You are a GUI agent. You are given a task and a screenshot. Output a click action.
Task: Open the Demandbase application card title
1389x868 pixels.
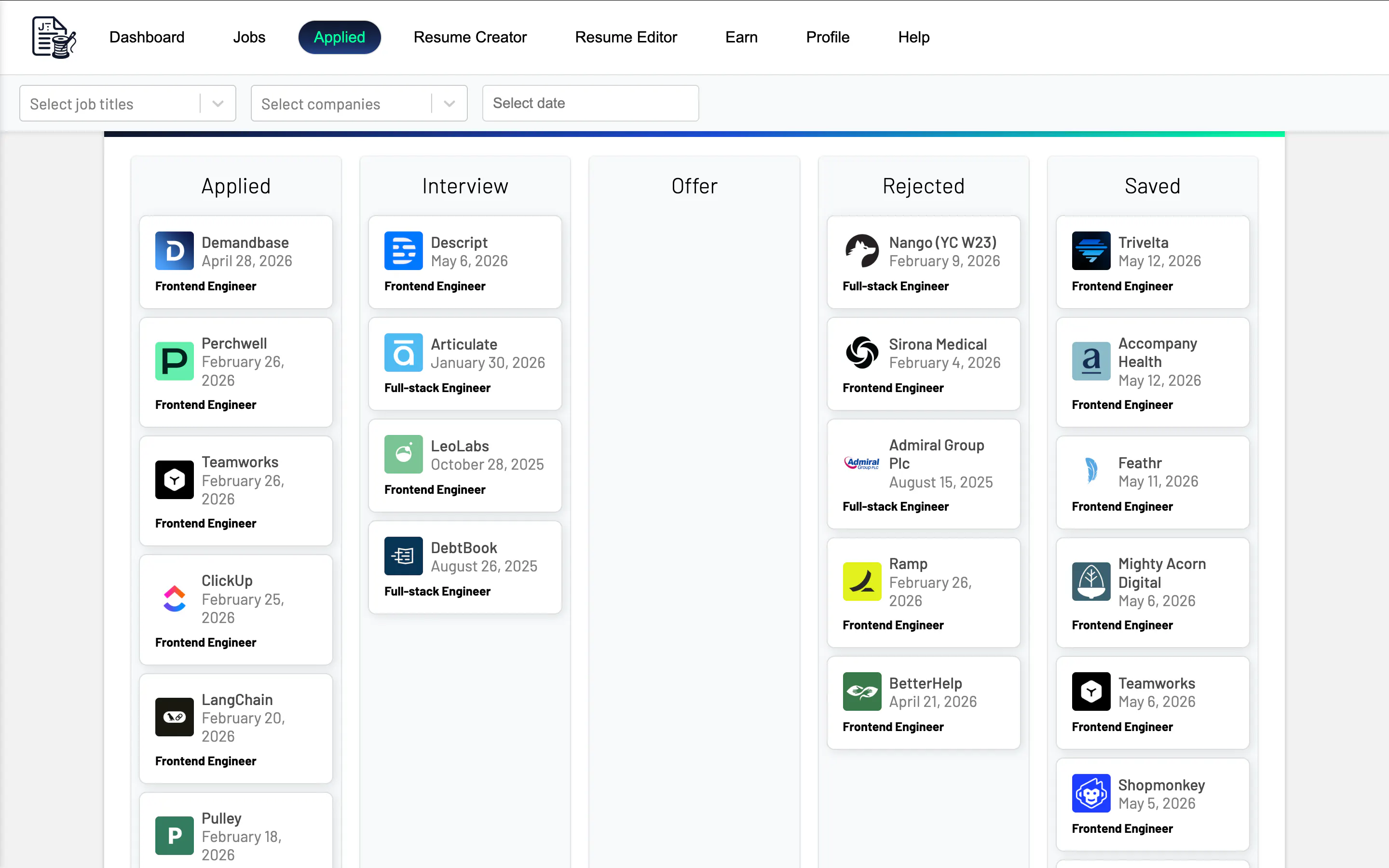[245, 242]
